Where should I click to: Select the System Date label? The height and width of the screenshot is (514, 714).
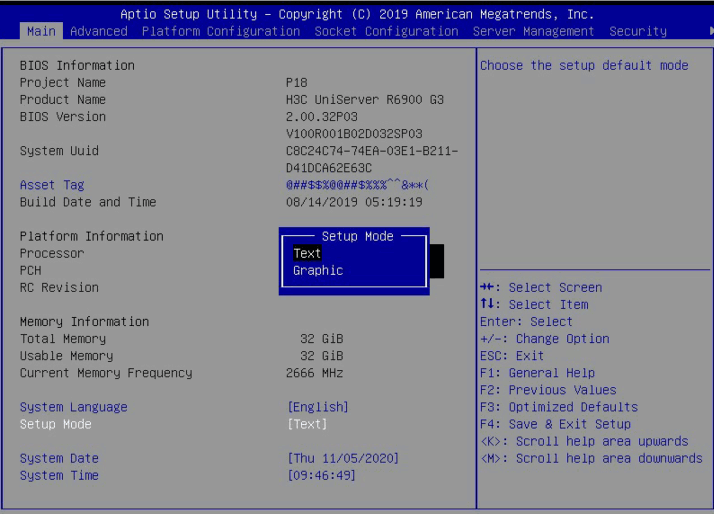pyautogui.click(x=59, y=458)
